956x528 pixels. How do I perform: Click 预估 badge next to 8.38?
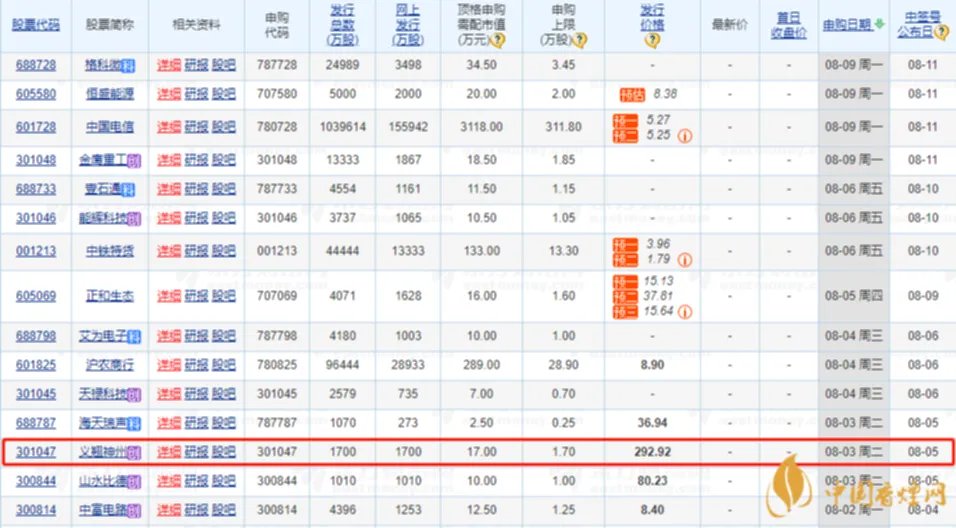[632, 95]
